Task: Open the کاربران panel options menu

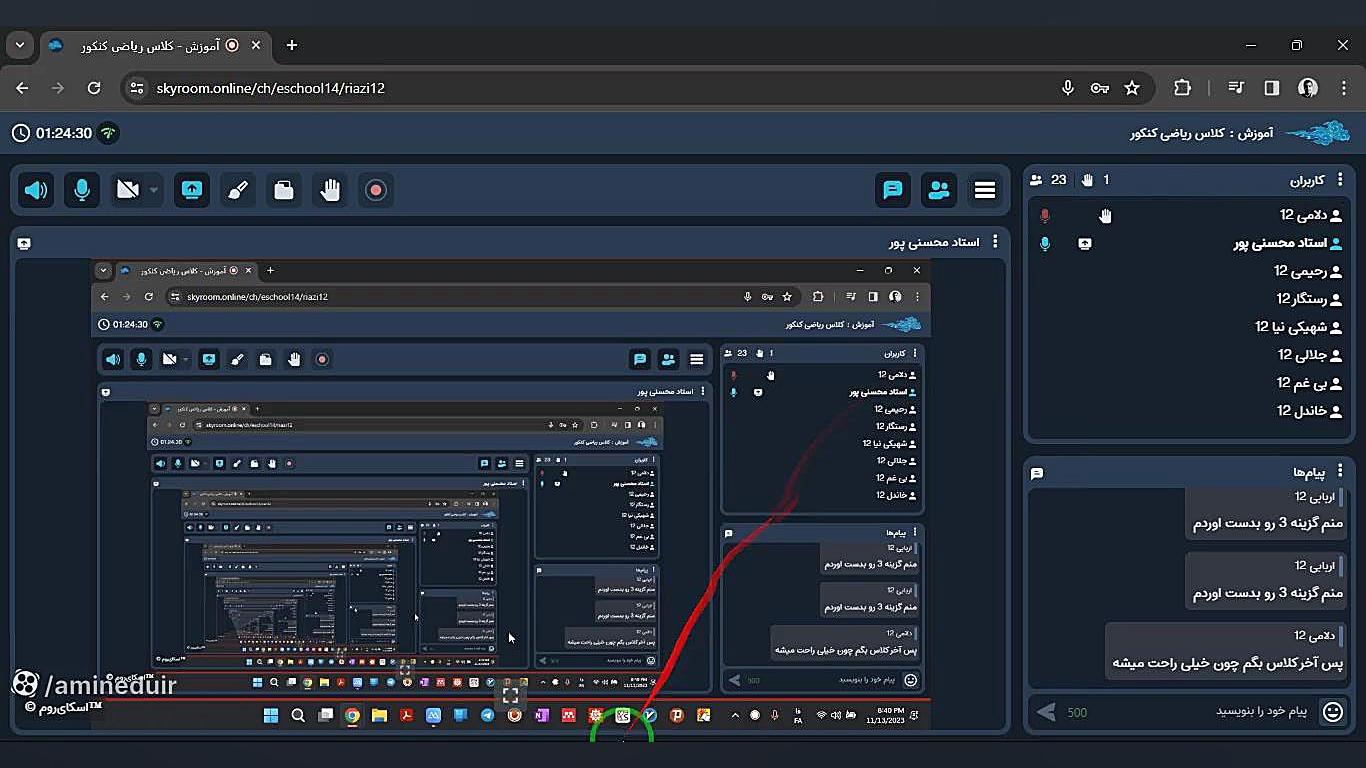Action: click(1340, 180)
